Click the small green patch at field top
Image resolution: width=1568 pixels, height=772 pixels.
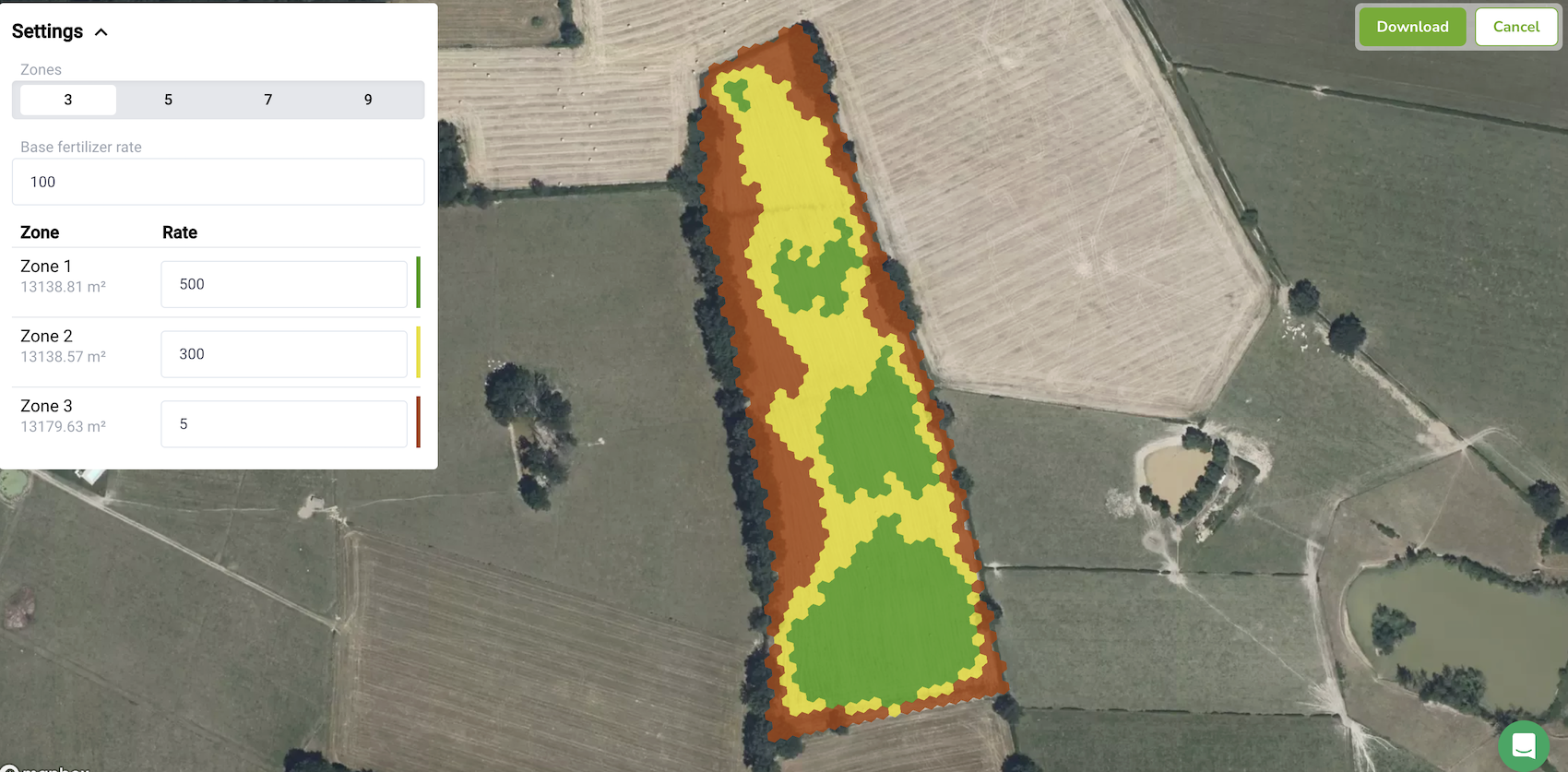click(x=737, y=93)
